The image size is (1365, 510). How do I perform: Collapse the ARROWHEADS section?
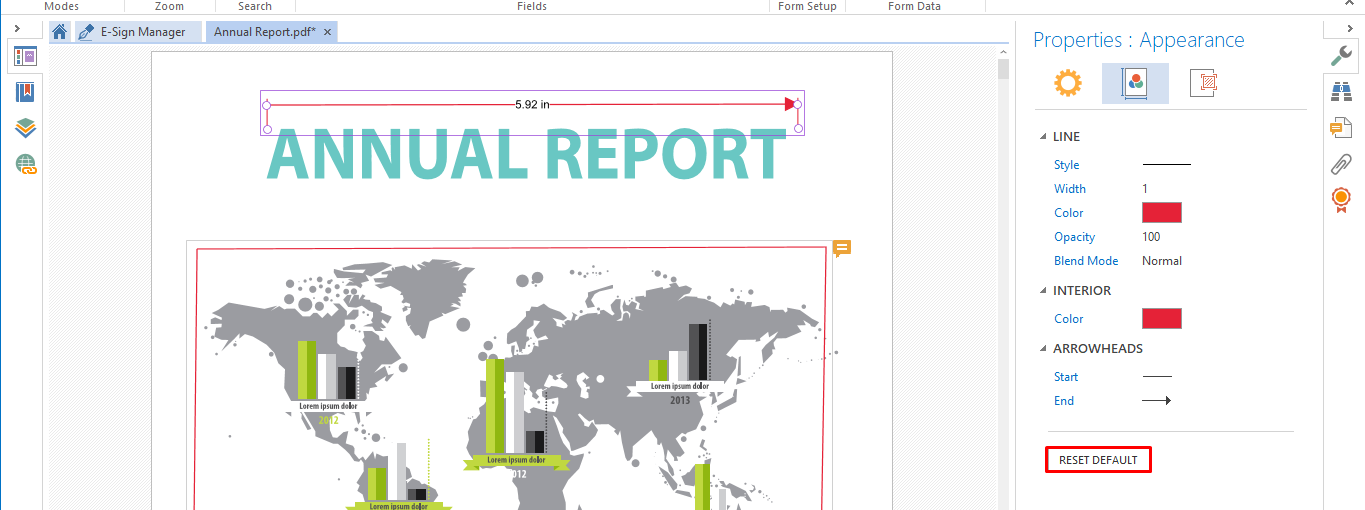1044,349
